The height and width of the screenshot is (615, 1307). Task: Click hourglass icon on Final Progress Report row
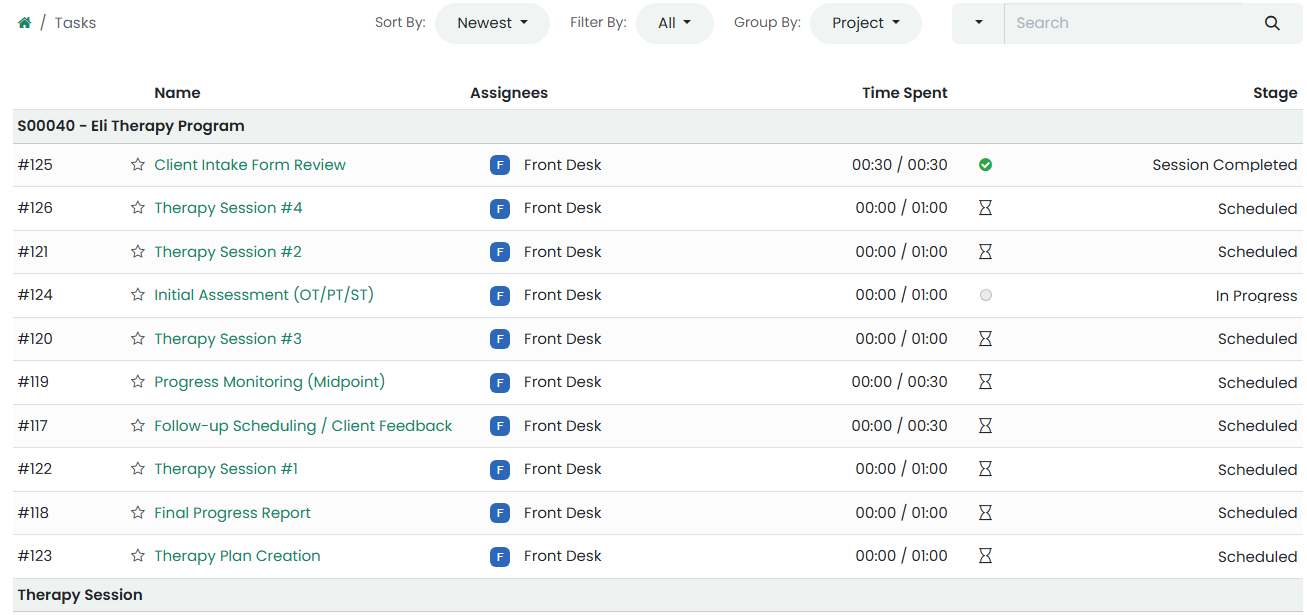pos(985,513)
